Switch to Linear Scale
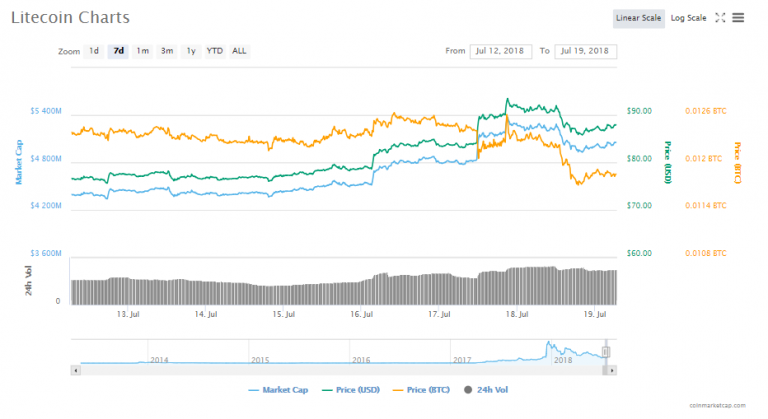The height and width of the screenshot is (419, 768). [639, 18]
